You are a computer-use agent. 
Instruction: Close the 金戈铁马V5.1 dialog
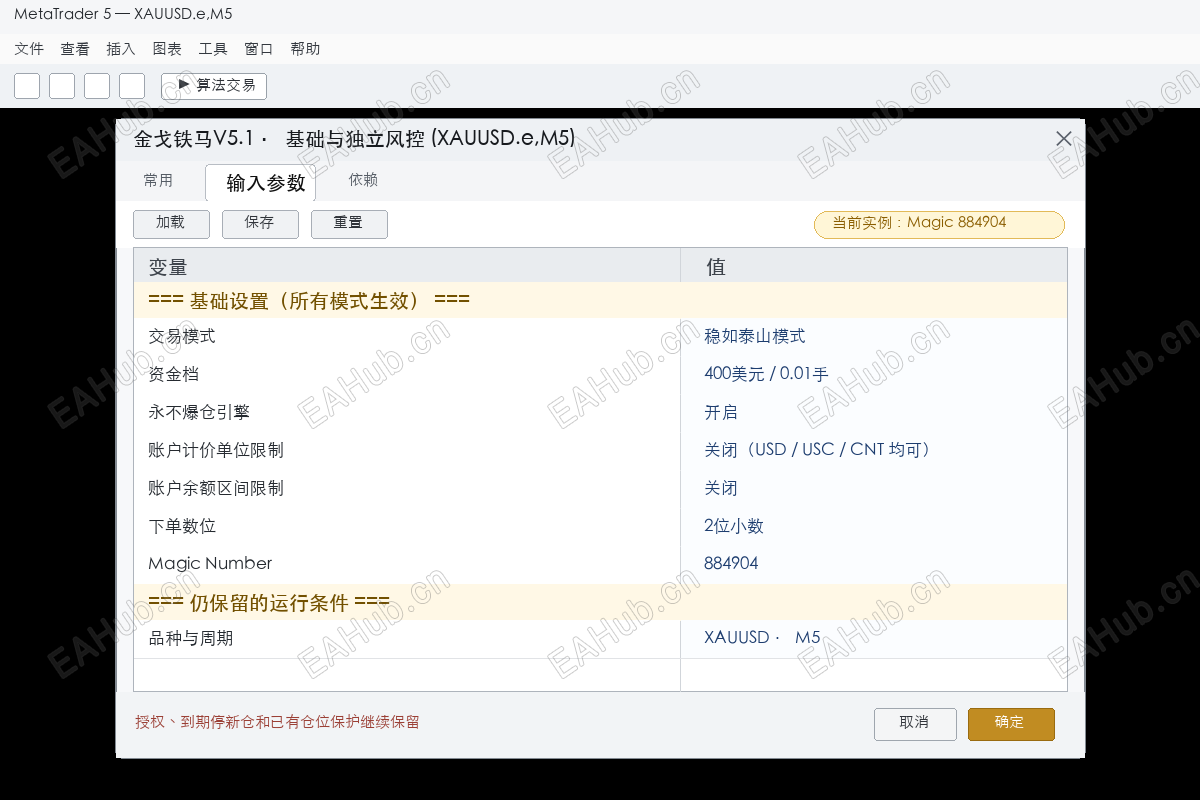click(1064, 139)
